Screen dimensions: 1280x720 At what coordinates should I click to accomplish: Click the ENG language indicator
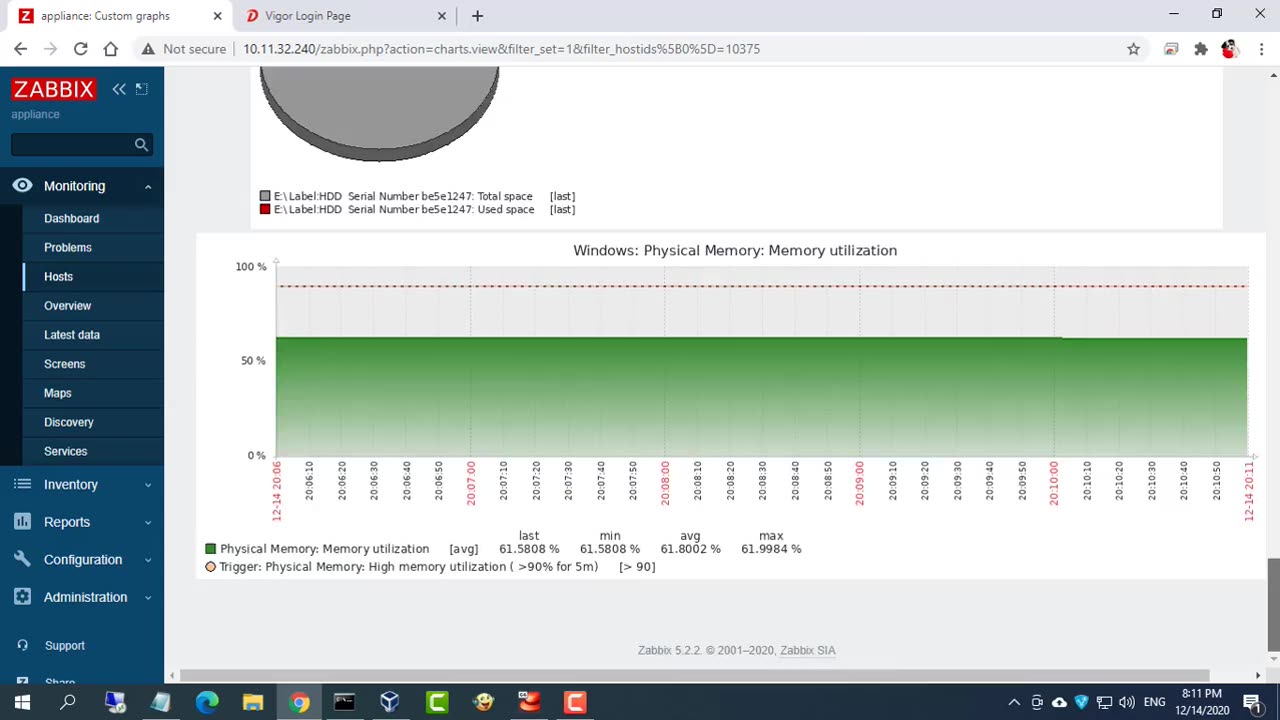coord(1154,703)
